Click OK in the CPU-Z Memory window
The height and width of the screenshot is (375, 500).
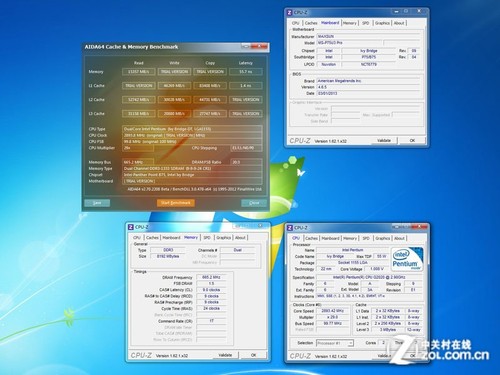pos(253,355)
